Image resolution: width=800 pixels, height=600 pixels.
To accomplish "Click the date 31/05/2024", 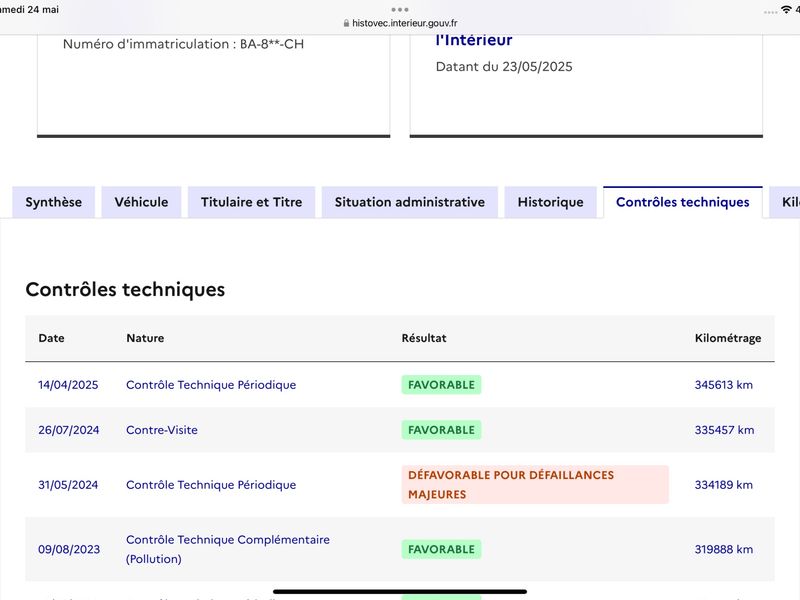I will [x=68, y=485].
